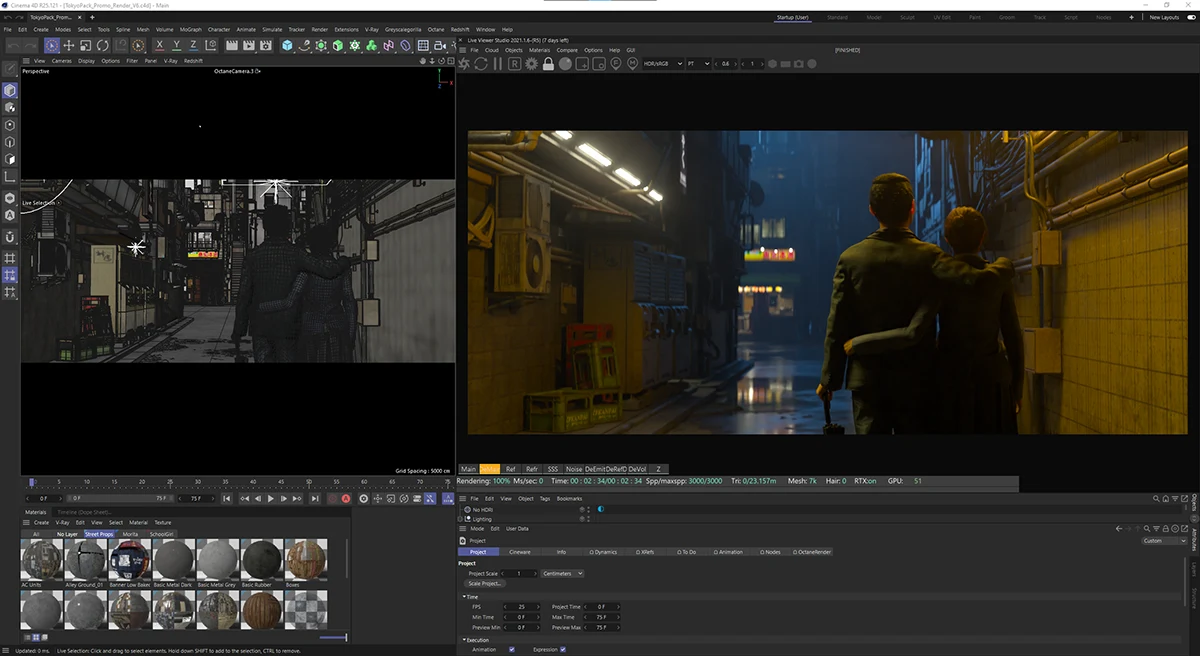Select the Street Props material layer
1200x656 pixels.
pyautogui.click(x=99, y=534)
